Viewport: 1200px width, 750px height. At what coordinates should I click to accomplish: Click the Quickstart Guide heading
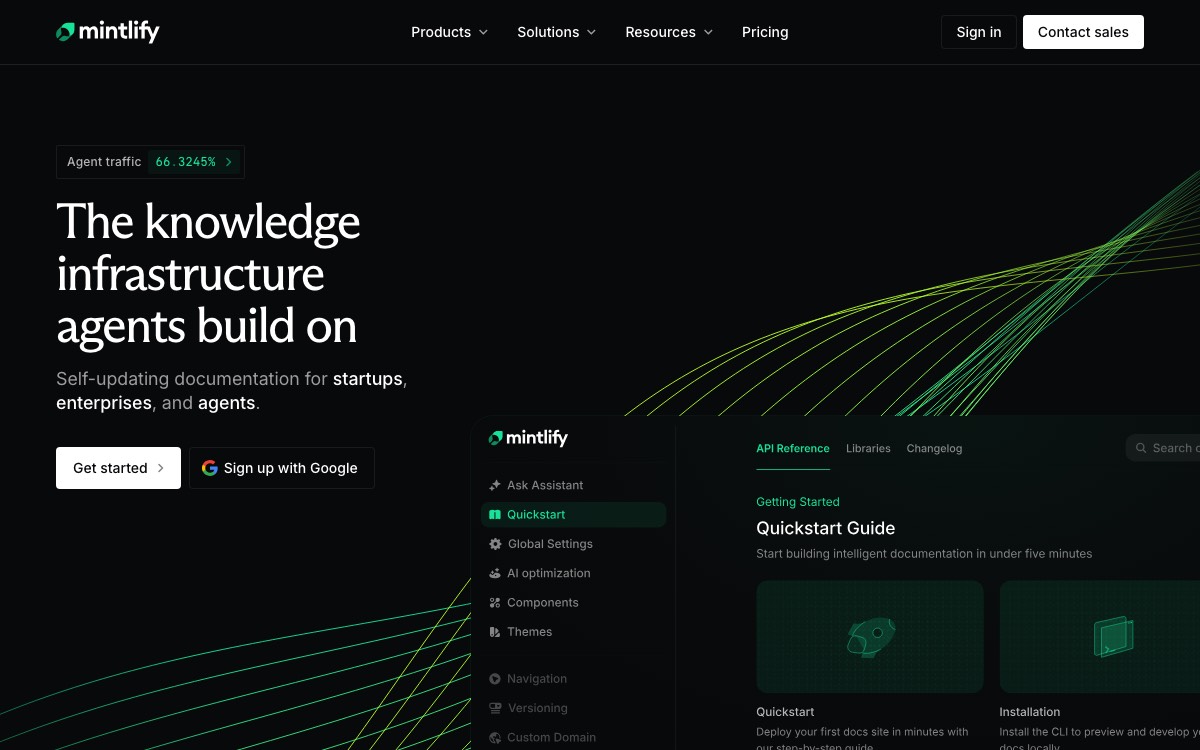pos(826,528)
